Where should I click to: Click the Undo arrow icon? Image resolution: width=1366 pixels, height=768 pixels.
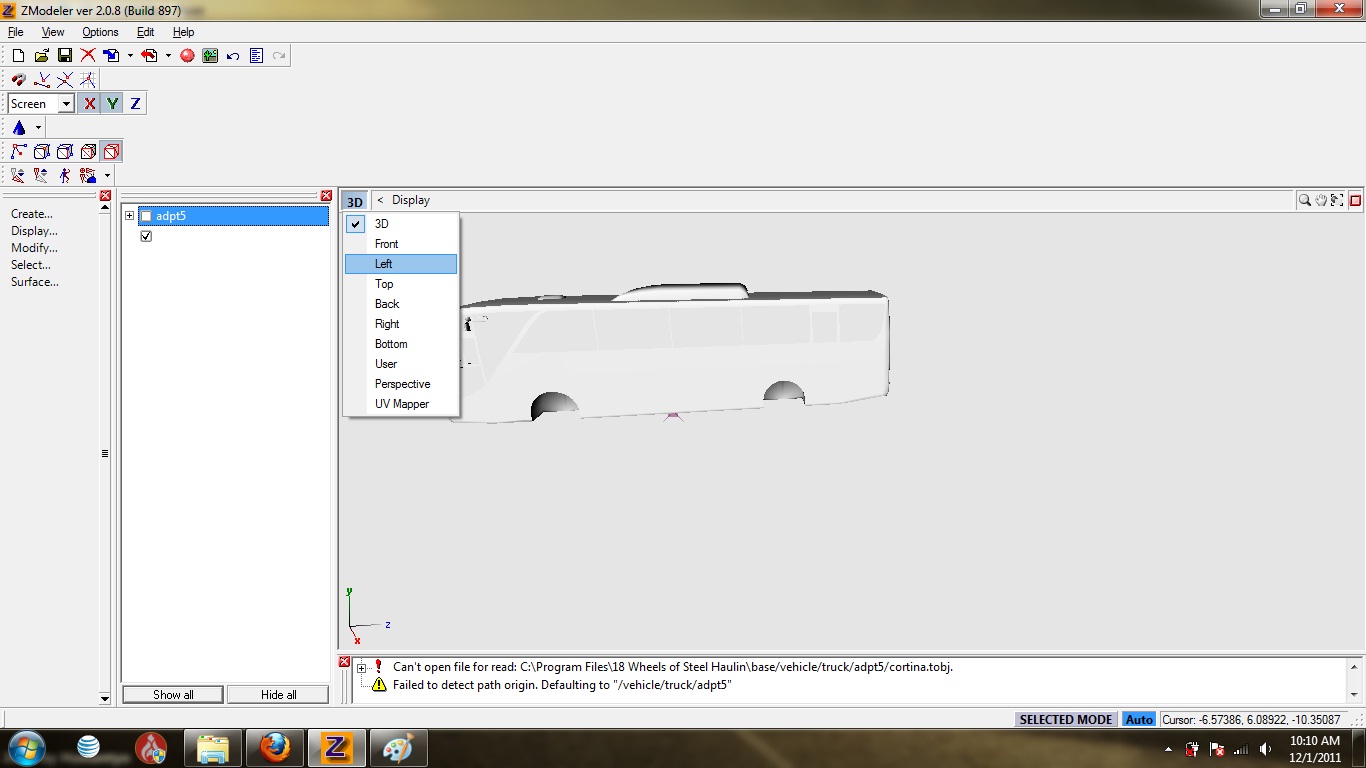pyautogui.click(x=231, y=55)
